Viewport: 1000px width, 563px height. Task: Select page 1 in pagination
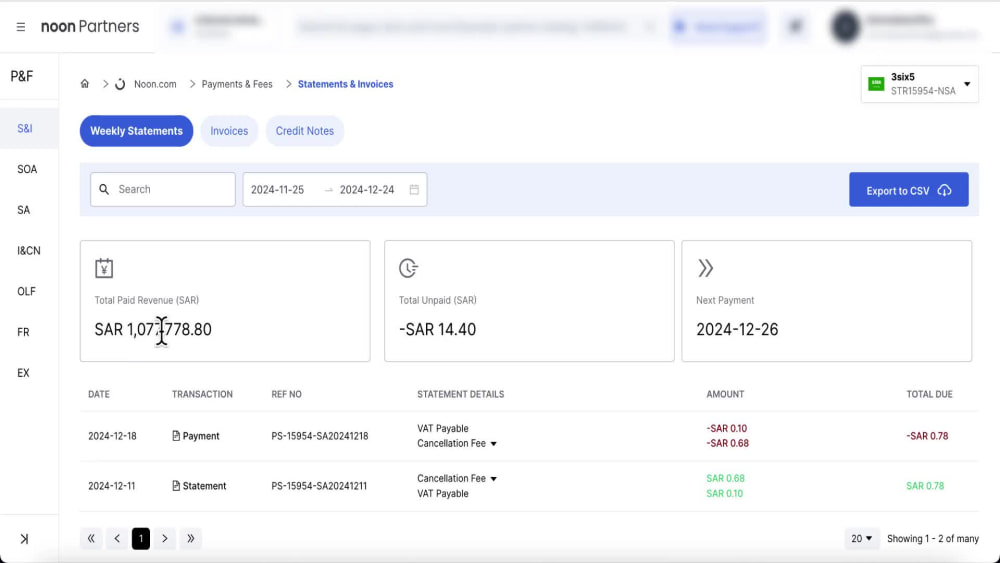click(x=141, y=539)
